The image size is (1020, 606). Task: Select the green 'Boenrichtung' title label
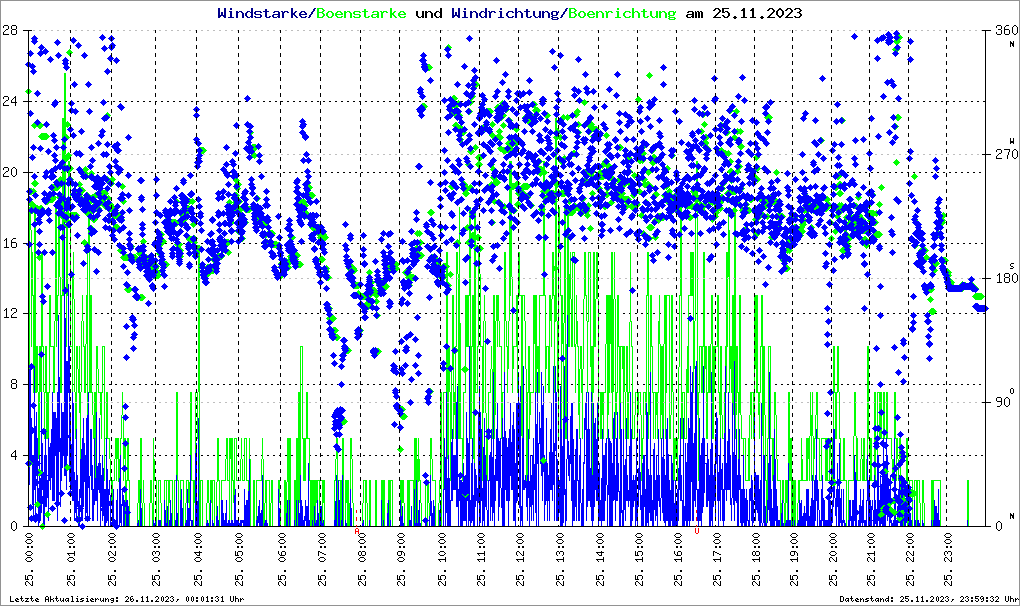tap(622, 13)
